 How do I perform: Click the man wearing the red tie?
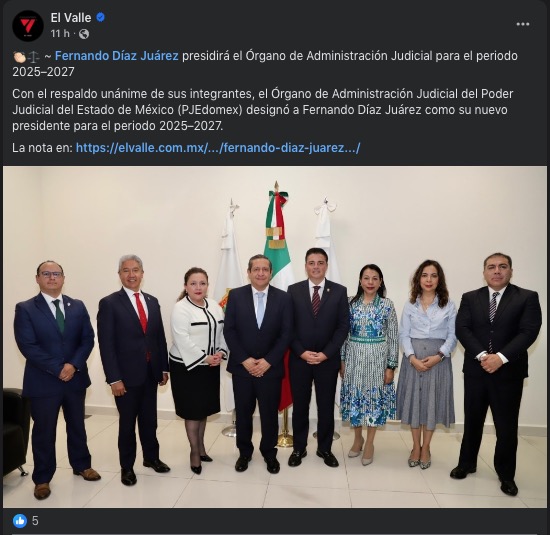tap(133, 369)
